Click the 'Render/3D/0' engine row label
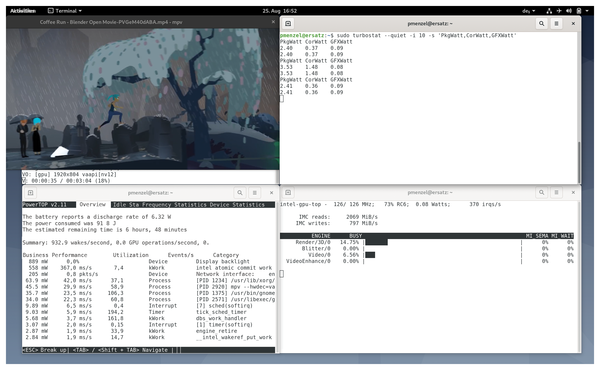The height and width of the screenshot is (370, 600). click(x=313, y=242)
